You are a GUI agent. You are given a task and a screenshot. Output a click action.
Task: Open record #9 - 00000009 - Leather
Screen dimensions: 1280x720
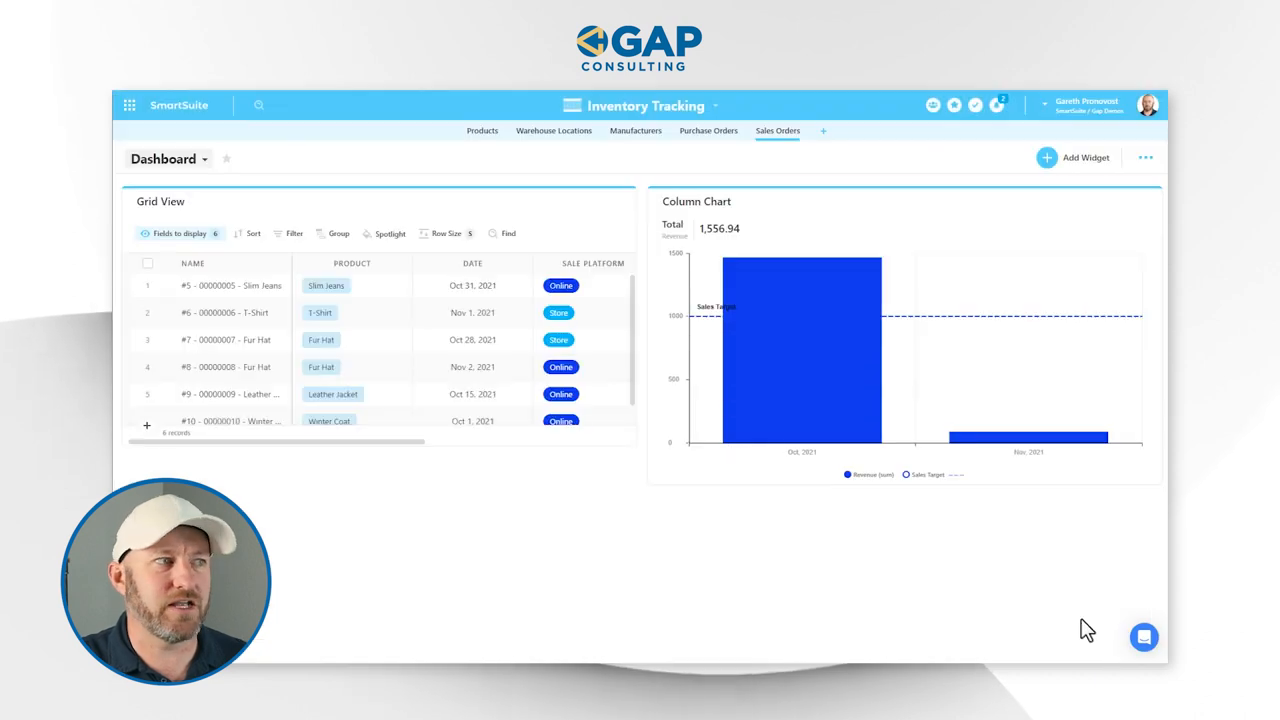pyautogui.click(x=231, y=394)
